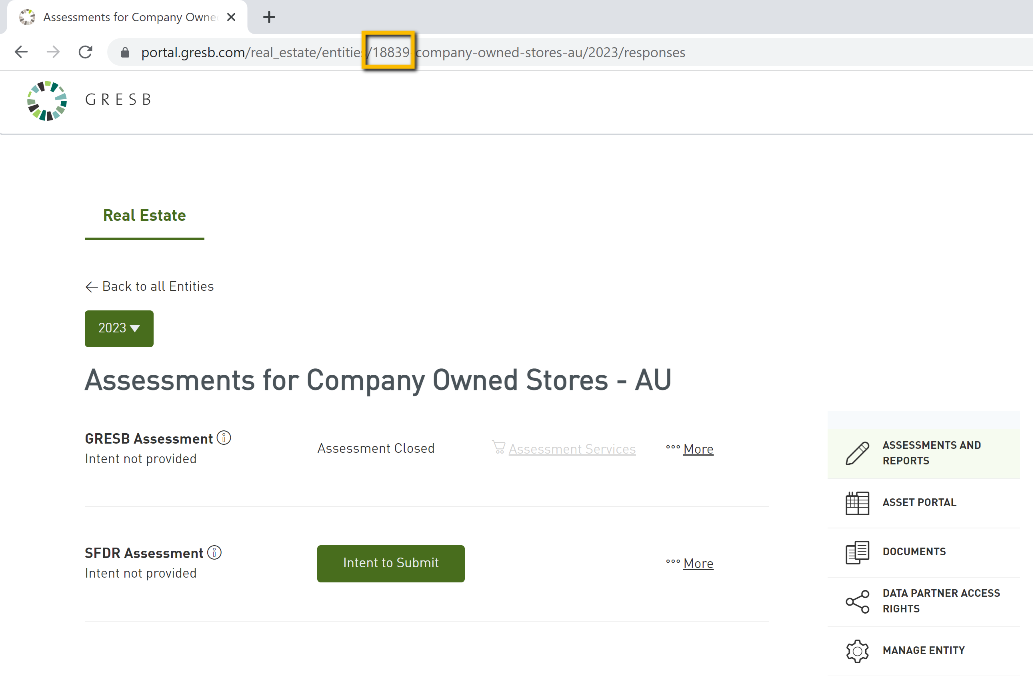
Task: Reload the page with the refresh icon
Action: (x=85, y=52)
